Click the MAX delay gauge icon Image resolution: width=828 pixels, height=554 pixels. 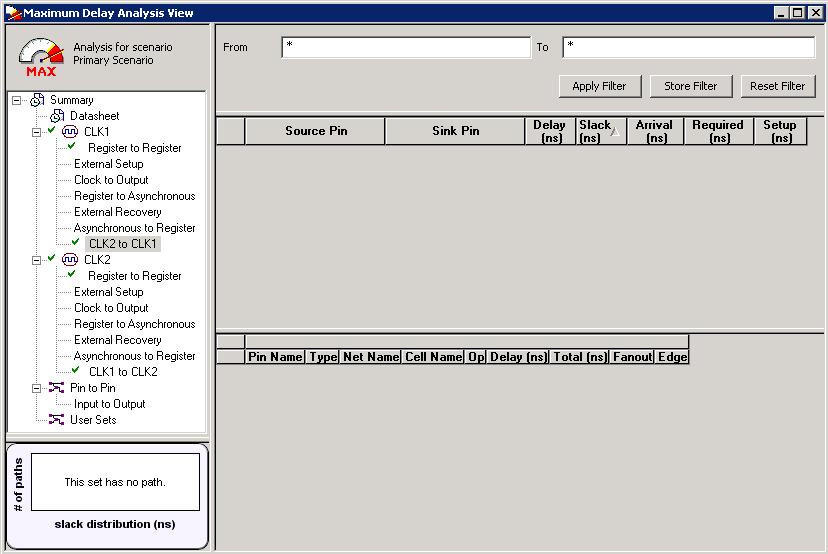(41, 57)
